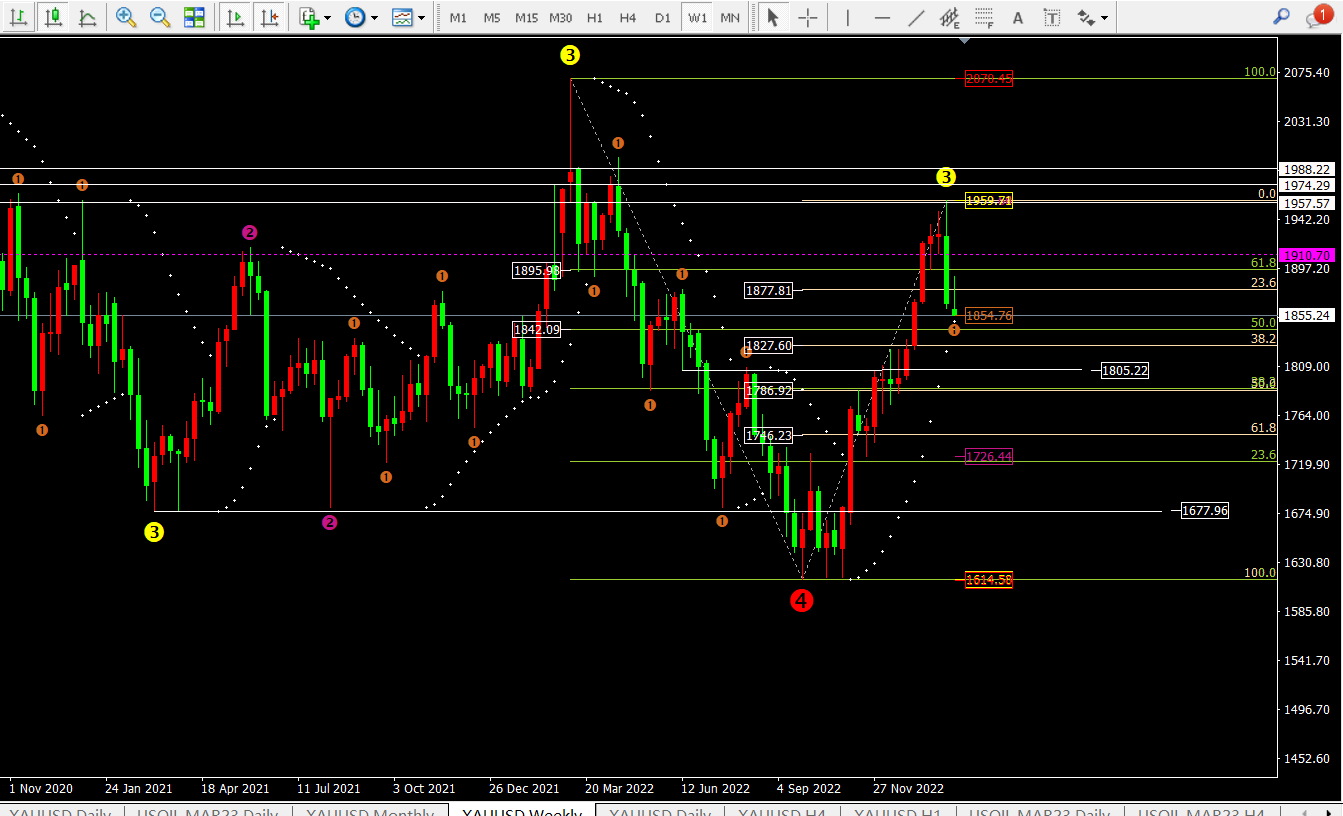Viewport: 1343px width, 816px height.
Task: Open the chart templates icon
Action: click(402, 17)
